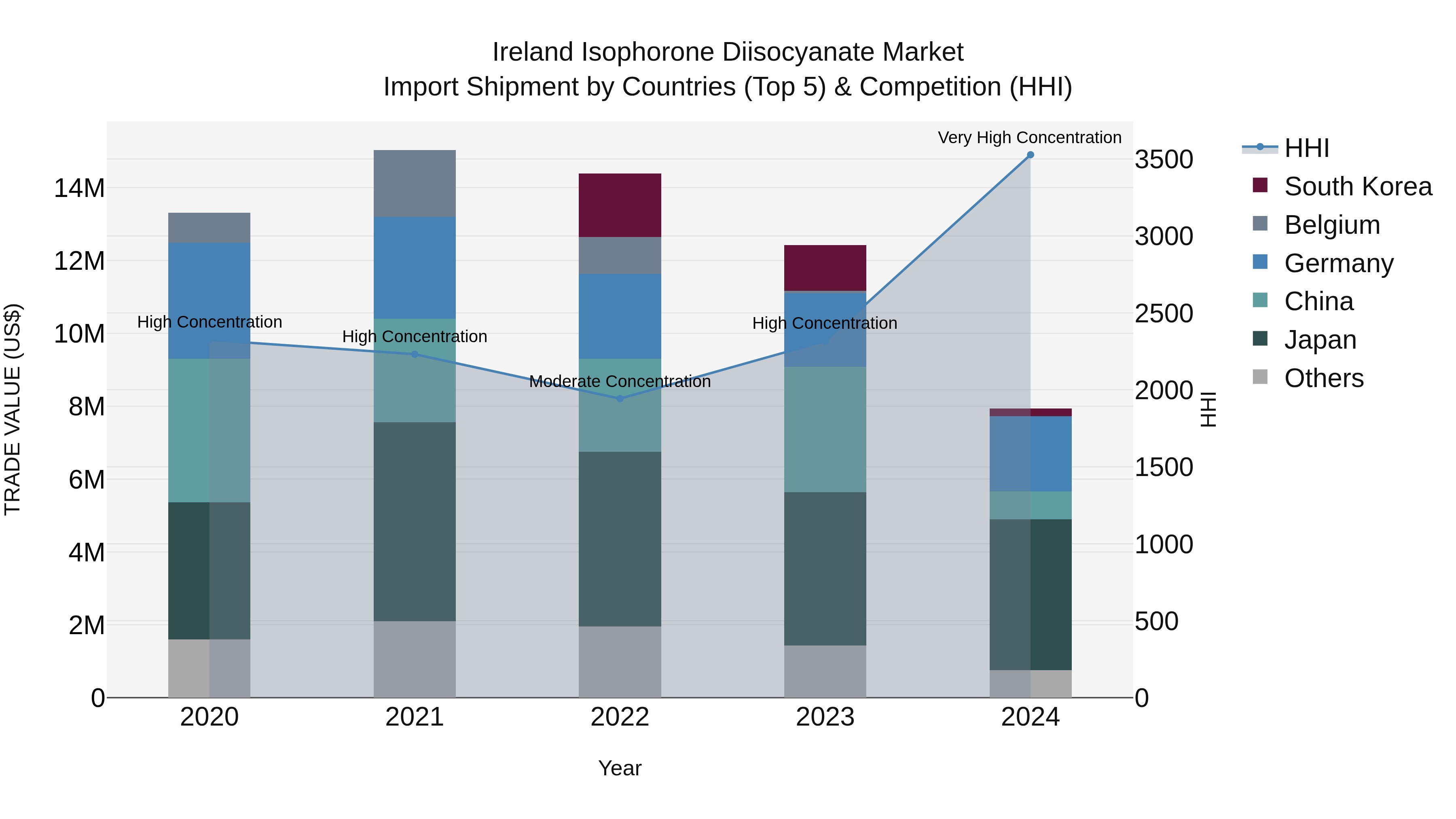Click the 2021 Belgium bar segment
1456x819 pixels.
click(x=415, y=184)
